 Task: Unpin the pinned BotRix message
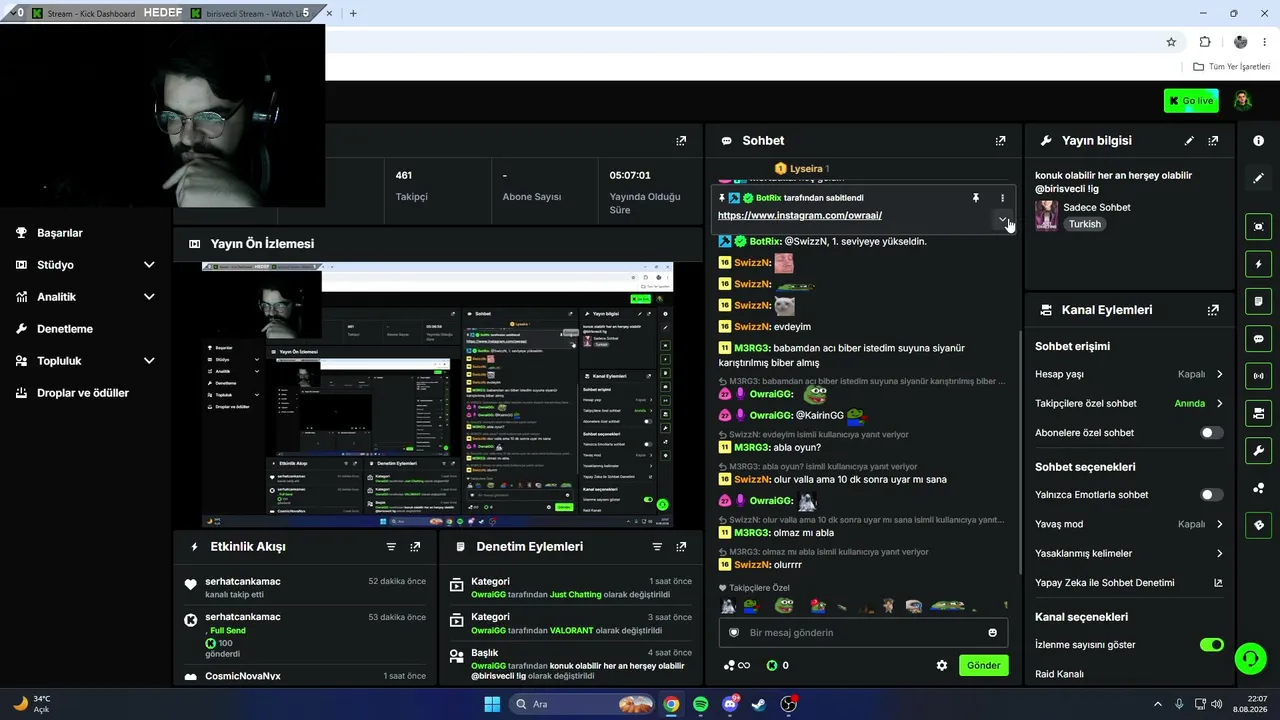[976, 198]
